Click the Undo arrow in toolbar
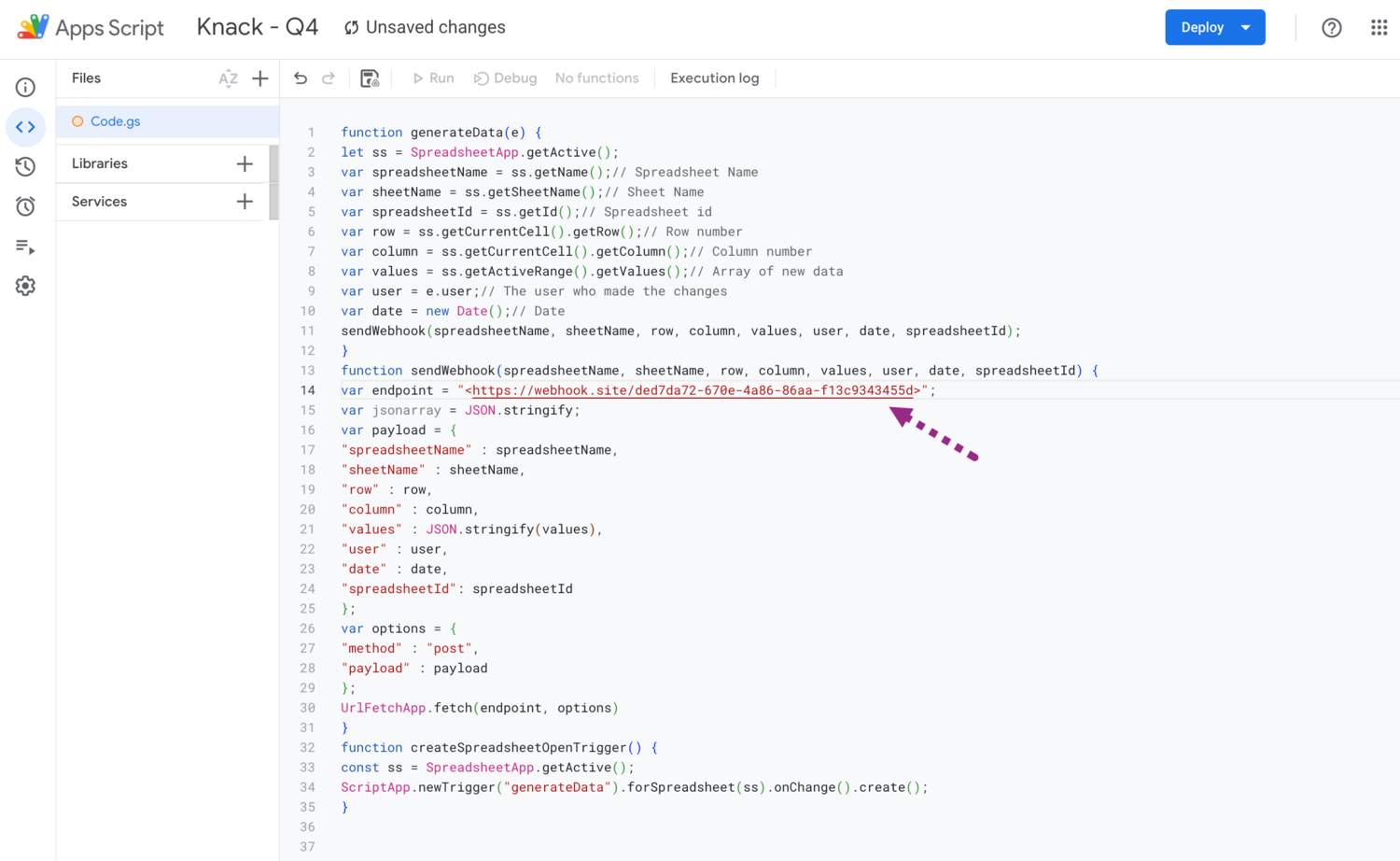 (x=301, y=78)
